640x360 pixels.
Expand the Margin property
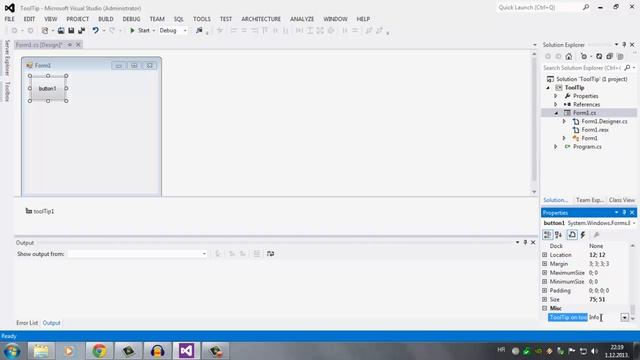point(544,264)
